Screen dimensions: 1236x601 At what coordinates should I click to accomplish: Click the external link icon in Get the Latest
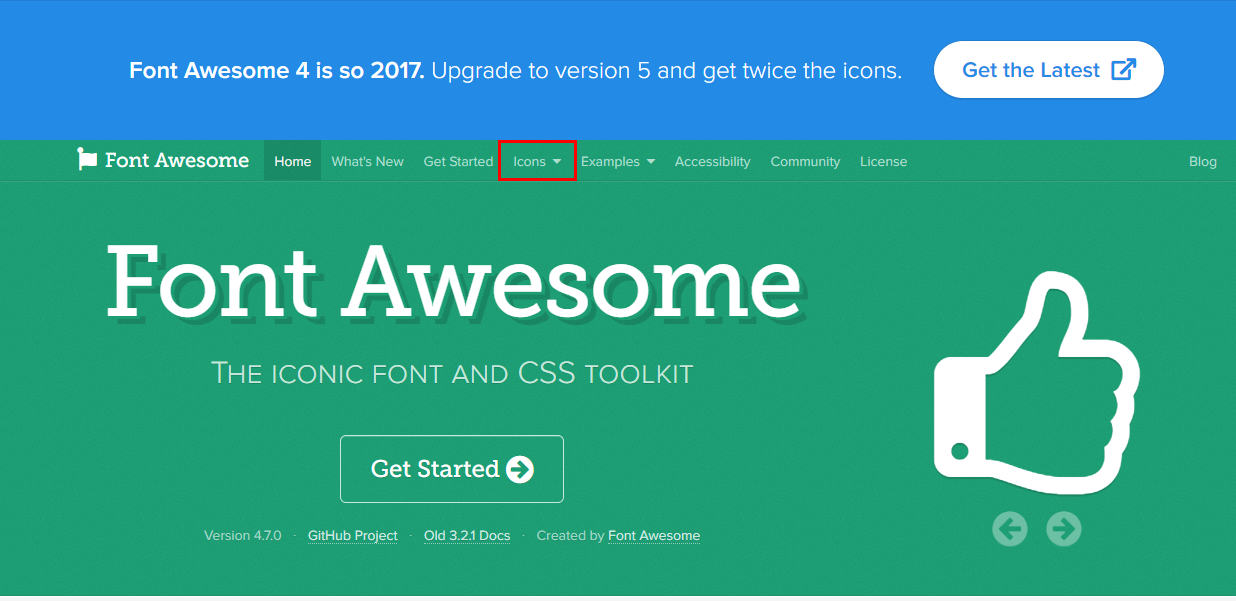click(x=1124, y=70)
